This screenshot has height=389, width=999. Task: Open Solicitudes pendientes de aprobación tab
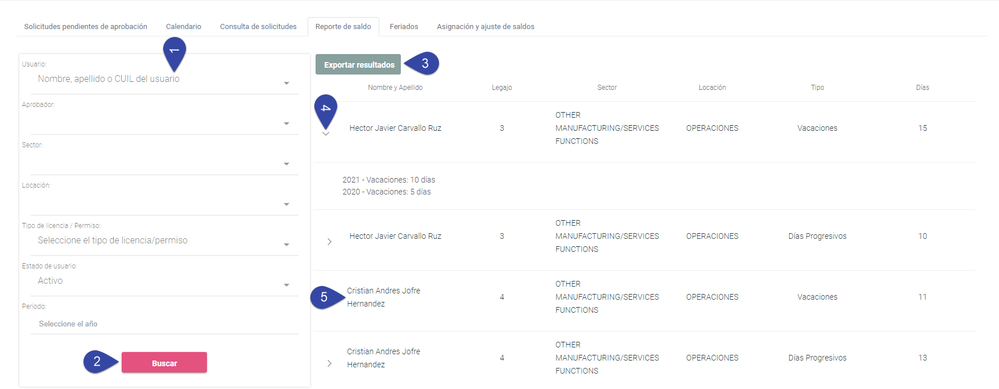click(85, 27)
